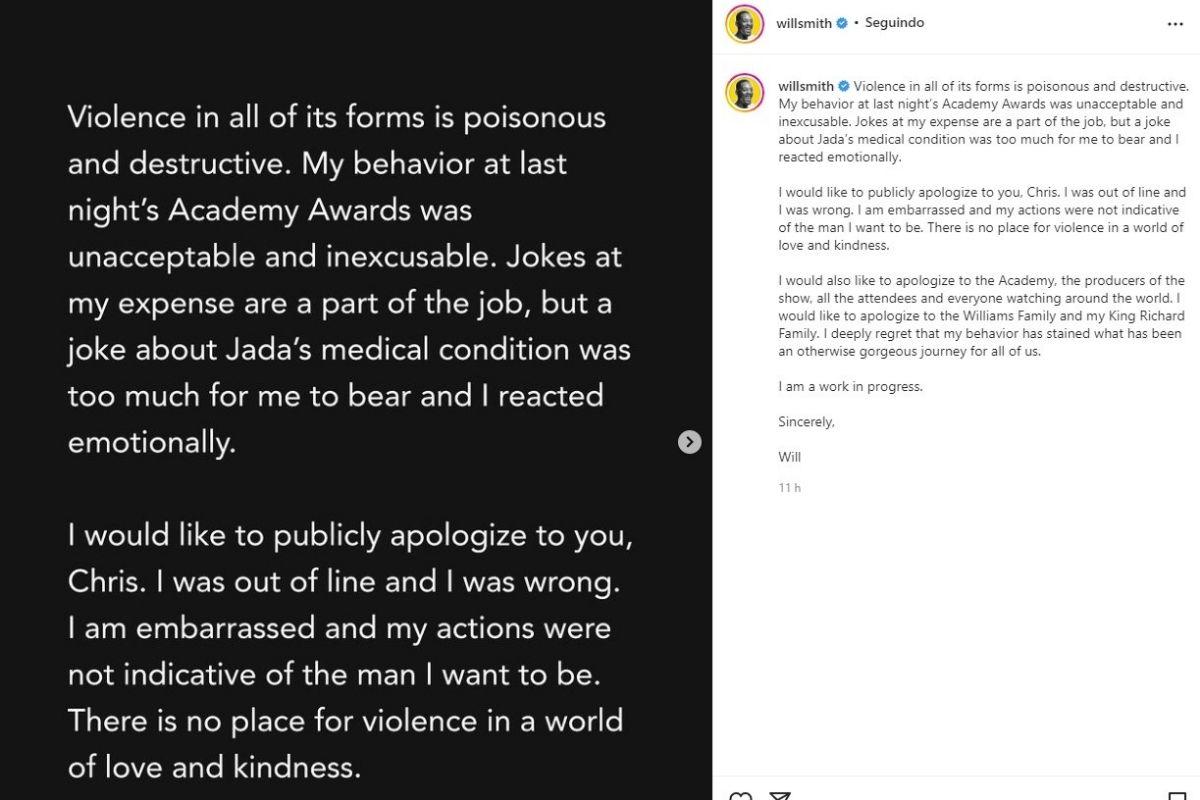Toggle the Seguindo follow status
Image resolution: width=1200 pixels, height=800 pixels.
[894, 23]
